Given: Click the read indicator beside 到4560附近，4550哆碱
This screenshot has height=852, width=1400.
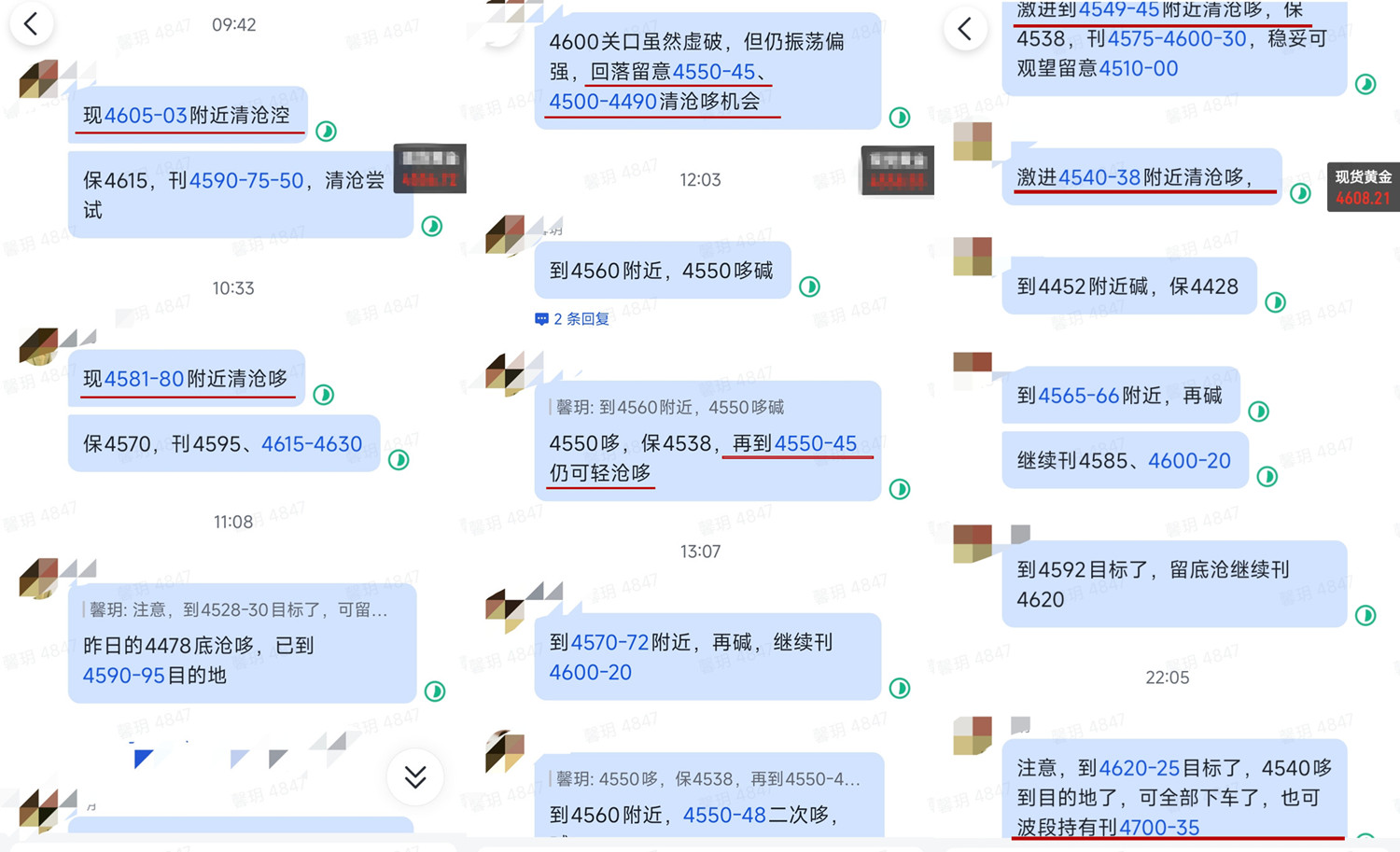Looking at the screenshot, I should click(x=809, y=286).
